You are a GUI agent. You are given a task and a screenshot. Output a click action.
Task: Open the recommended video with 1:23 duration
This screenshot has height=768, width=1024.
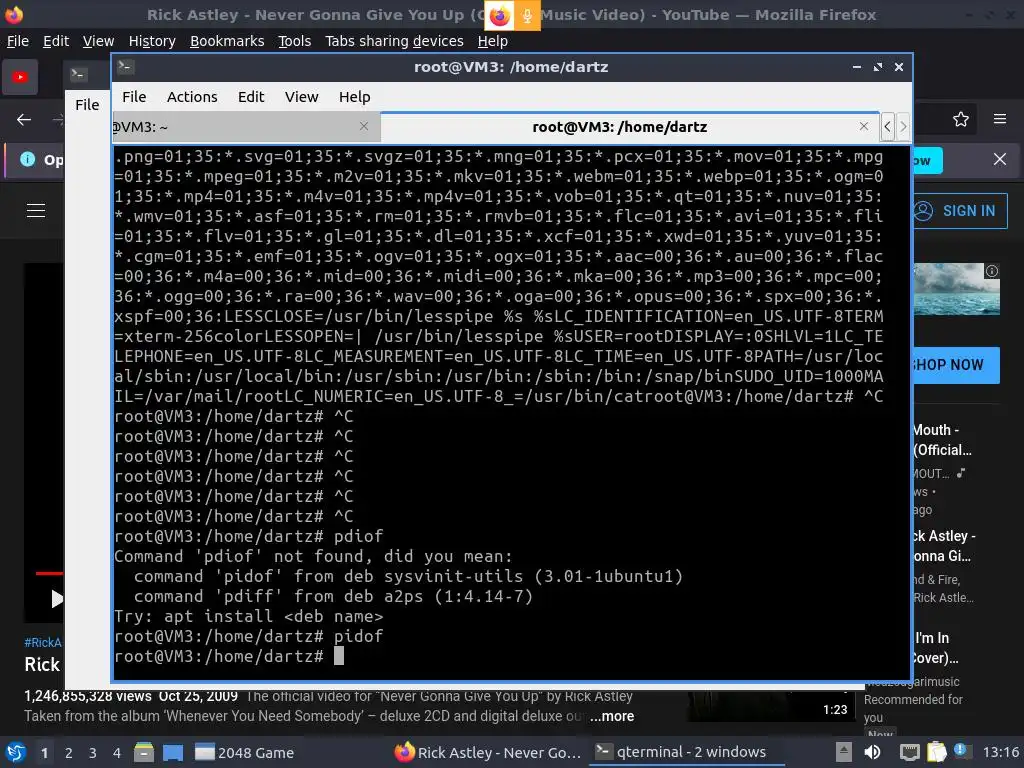[x=771, y=707]
